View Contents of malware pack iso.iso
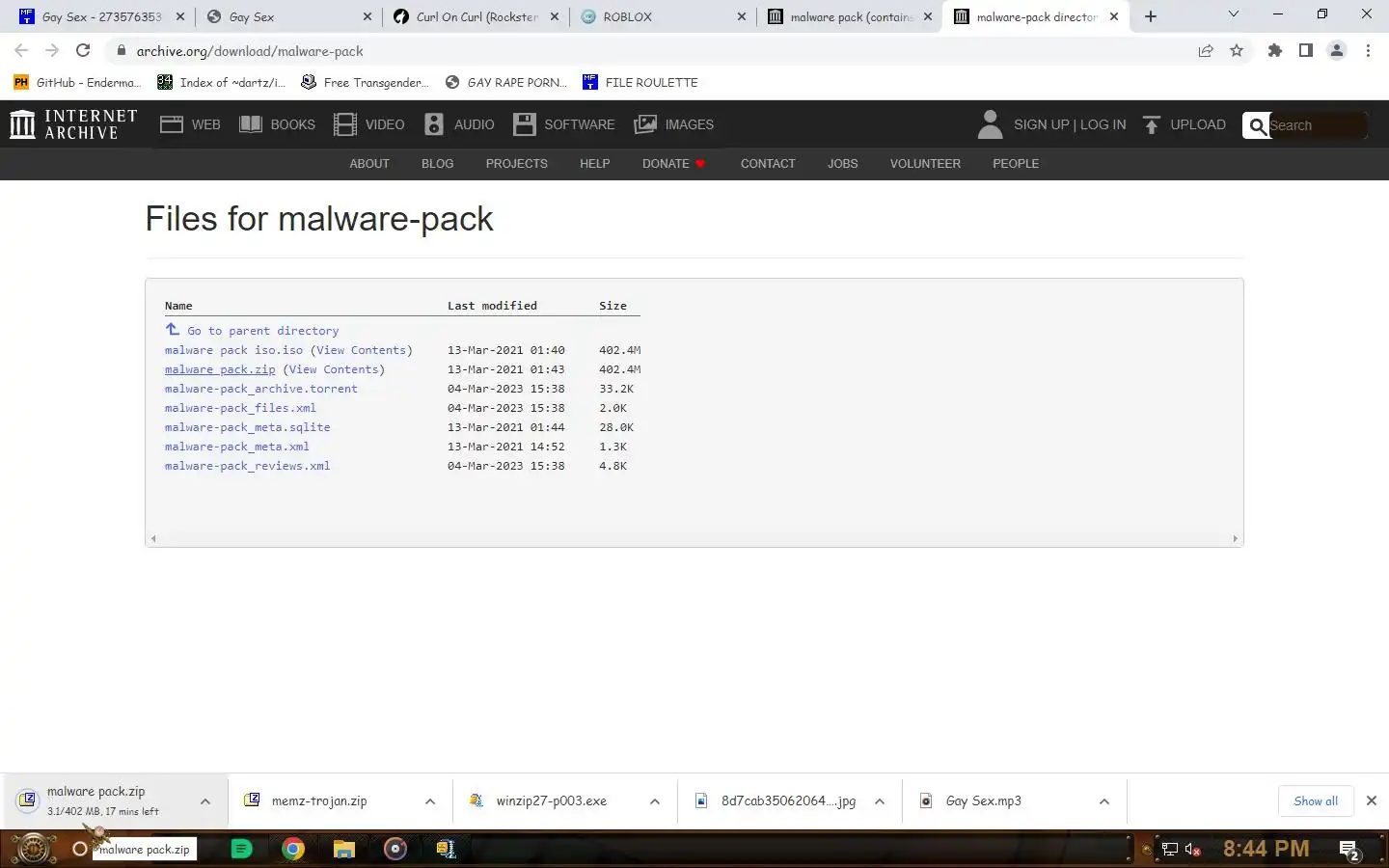Image resolution: width=1389 pixels, height=868 pixels. 362,350
